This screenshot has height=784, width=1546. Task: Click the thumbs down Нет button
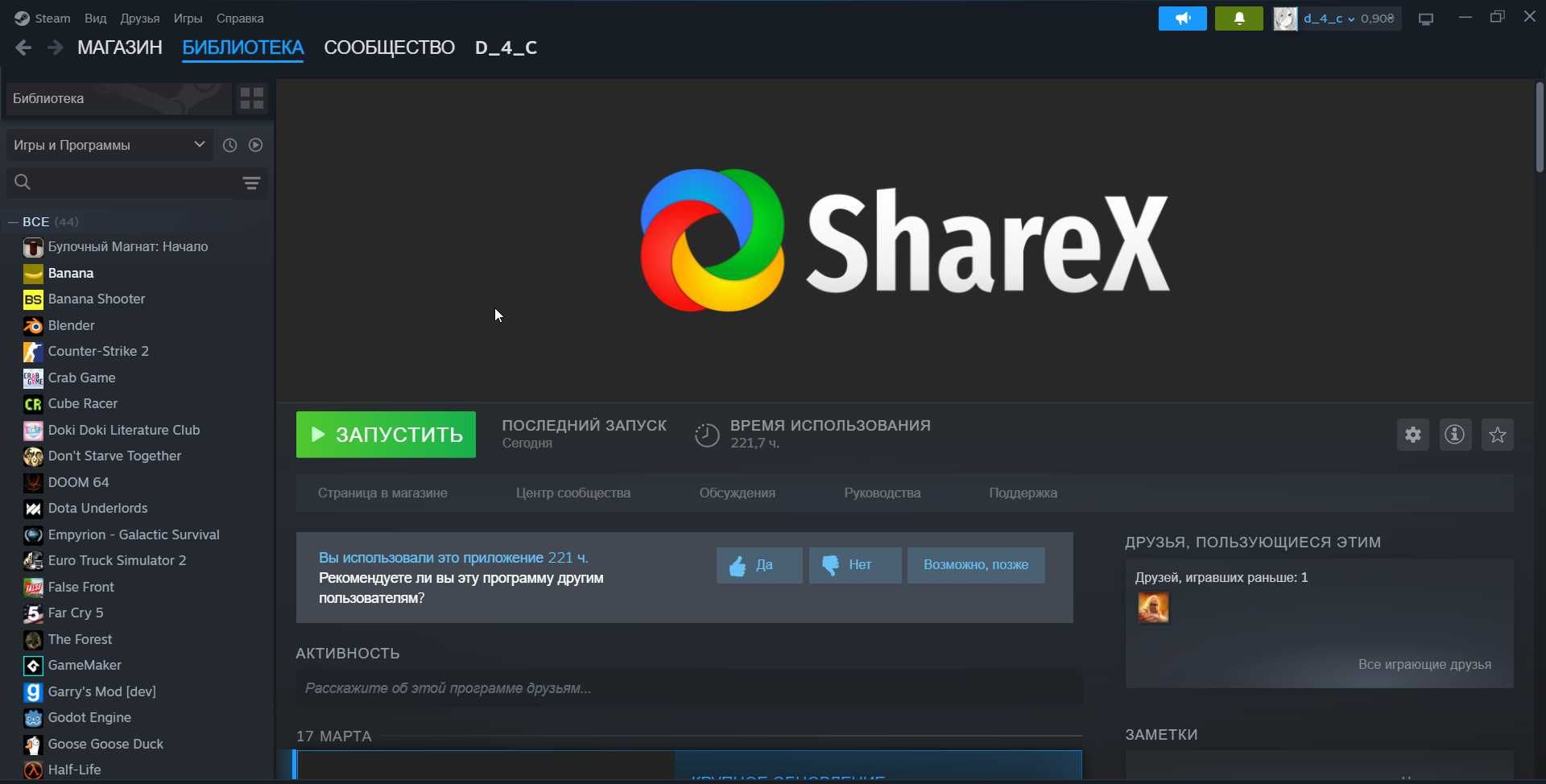[855, 565]
